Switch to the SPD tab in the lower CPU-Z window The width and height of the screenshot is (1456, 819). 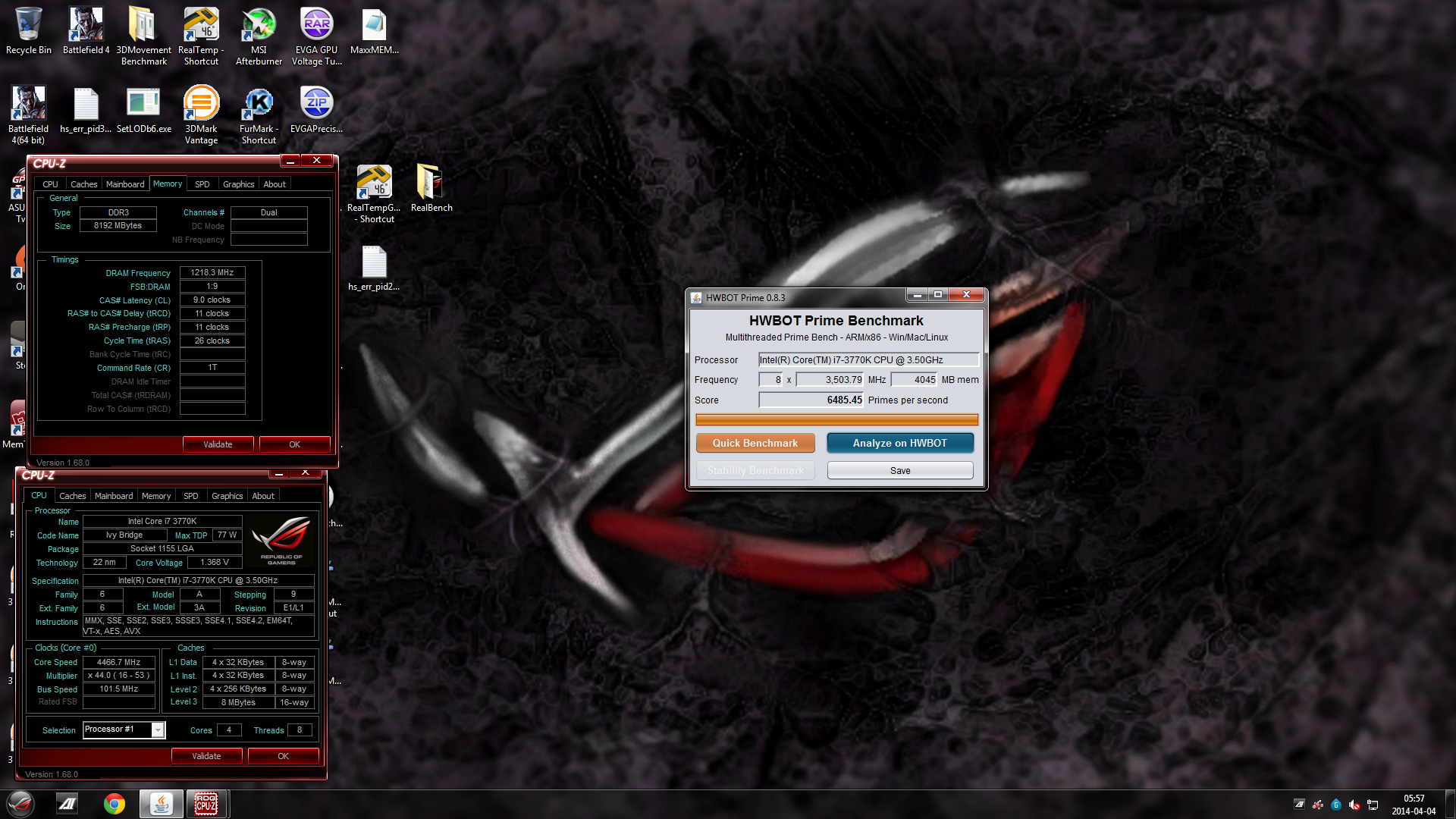pyautogui.click(x=191, y=496)
